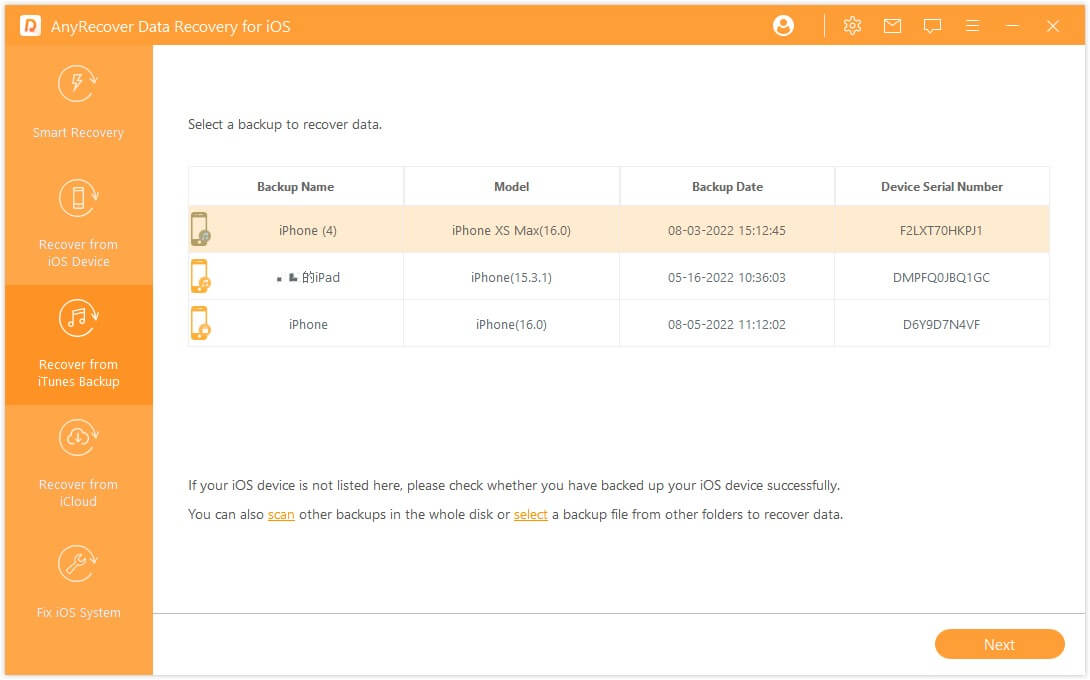Click the scan link for whole disk backups

pyautogui.click(x=281, y=514)
